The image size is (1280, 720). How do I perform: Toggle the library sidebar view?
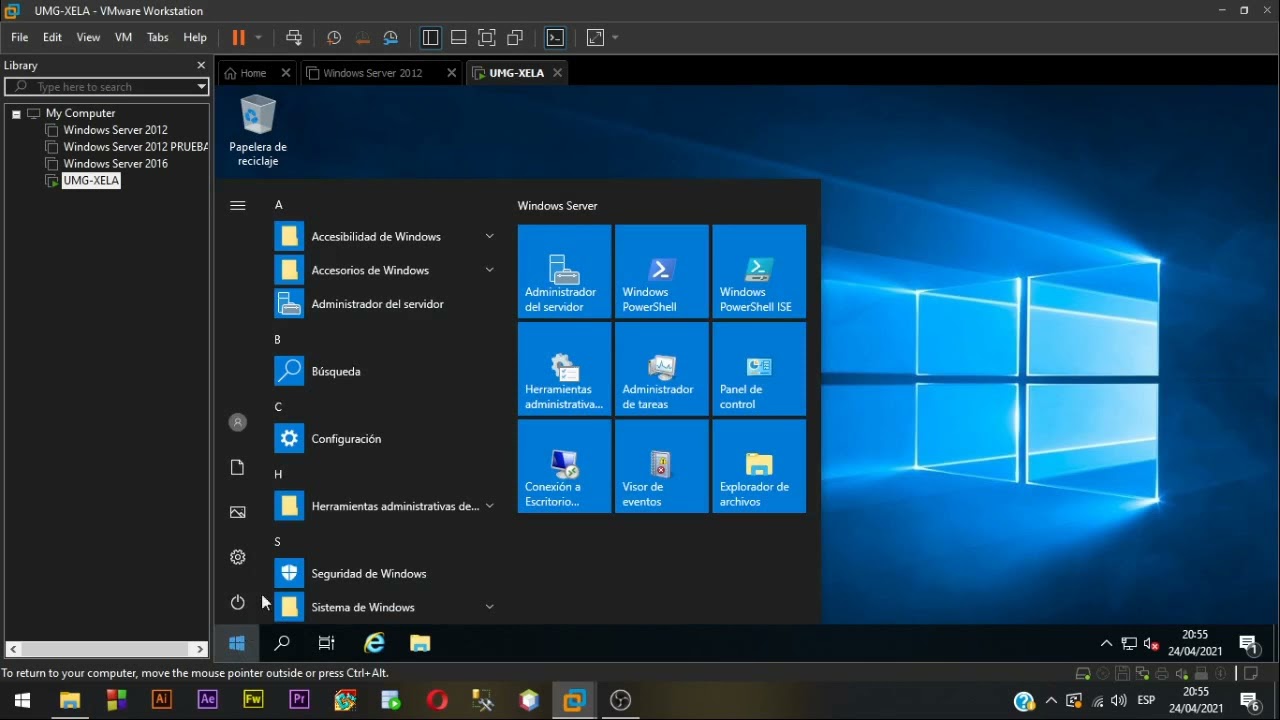click(431, 37)
